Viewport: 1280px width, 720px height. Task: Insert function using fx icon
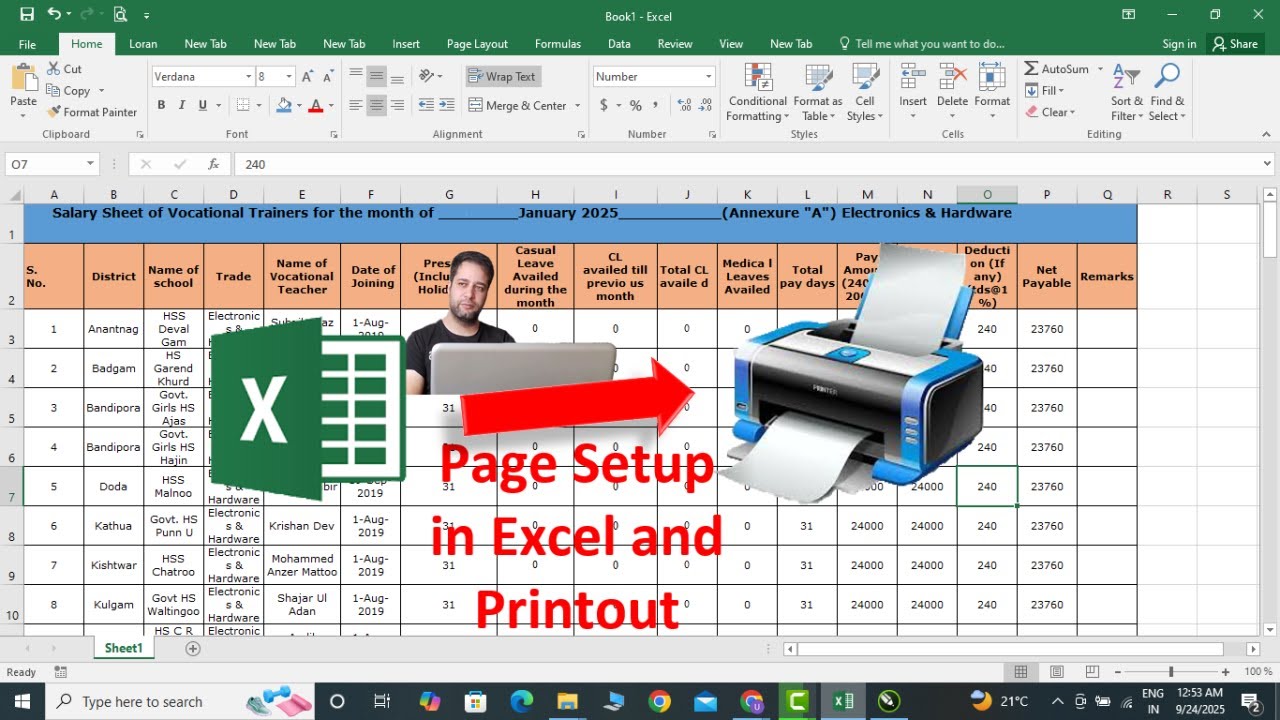click(213, 164)
